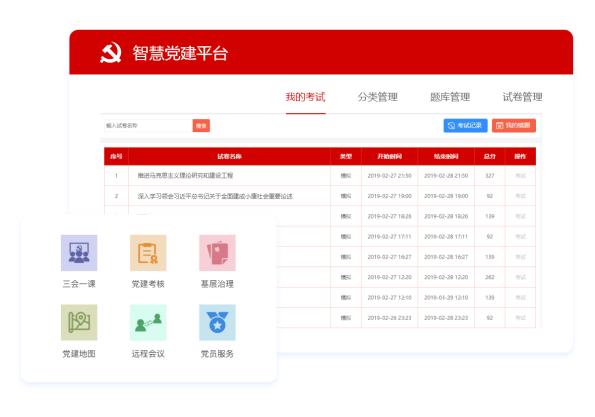The image size is (595, 417).
Task: Start 考试 for row starting 2019-02-27 18:26
Action: pyautogui.click(x=520, y=216)
